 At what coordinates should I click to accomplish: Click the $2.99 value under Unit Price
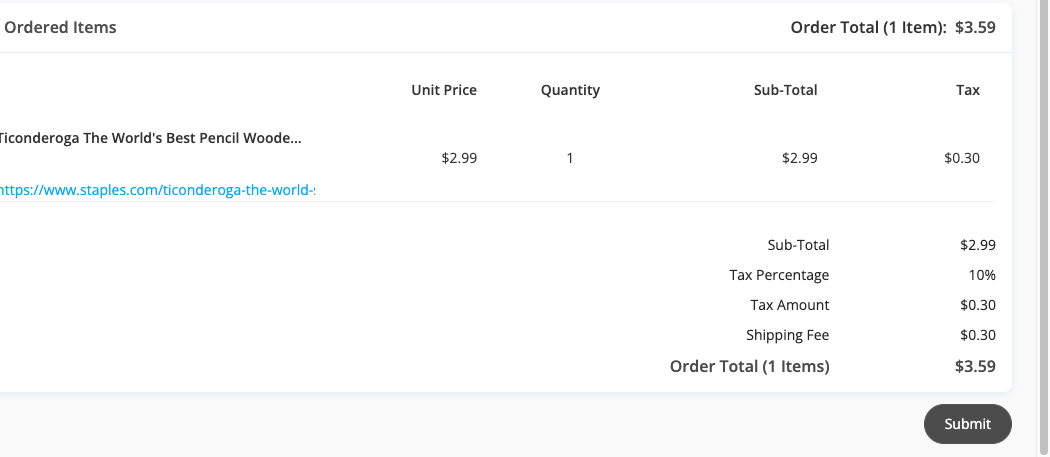pos(459,158)
